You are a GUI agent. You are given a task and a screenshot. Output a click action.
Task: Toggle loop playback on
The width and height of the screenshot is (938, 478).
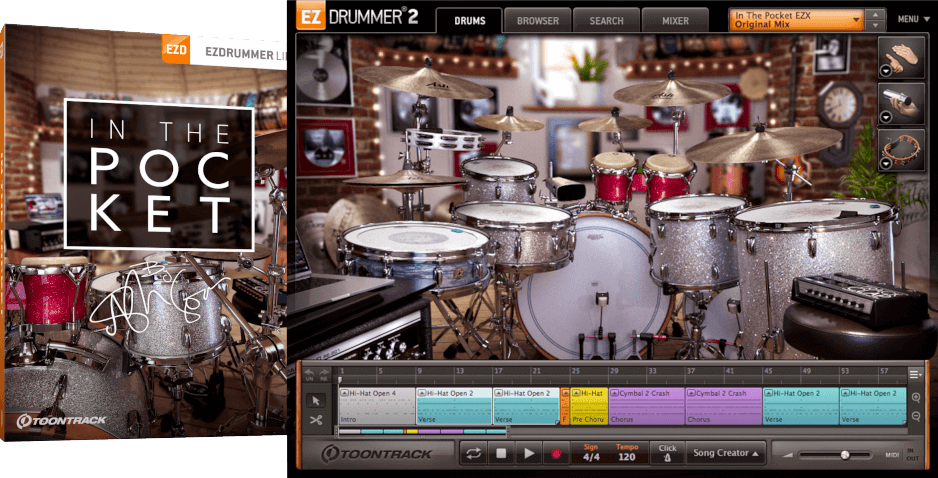[473, 453]
